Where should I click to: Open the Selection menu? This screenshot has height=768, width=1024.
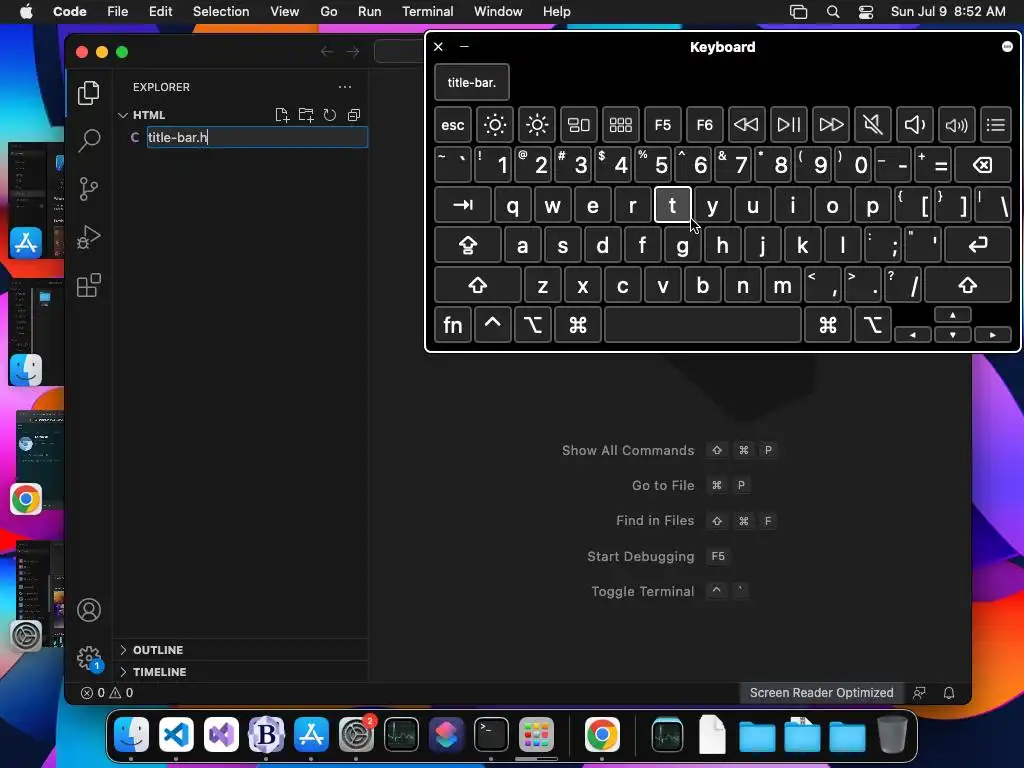tap(221, 11)
